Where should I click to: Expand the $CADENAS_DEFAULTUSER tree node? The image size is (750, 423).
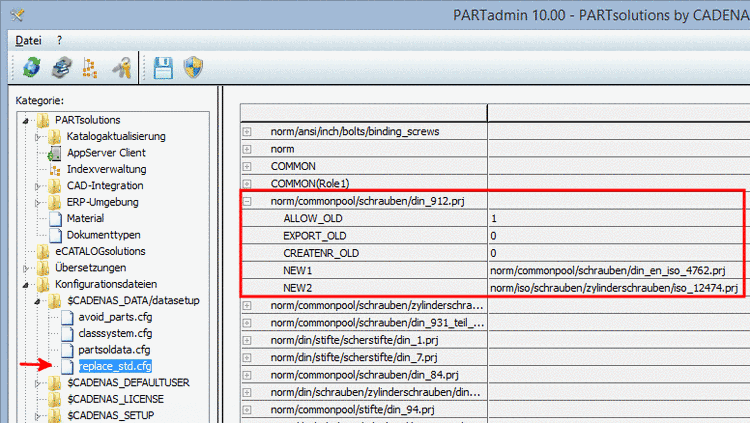click(x=37, y=383)
